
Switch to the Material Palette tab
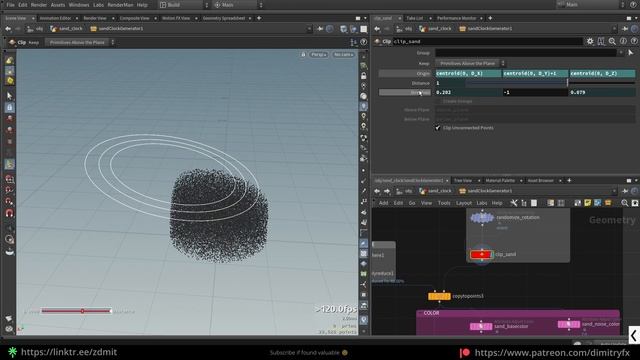click(500, 180)
